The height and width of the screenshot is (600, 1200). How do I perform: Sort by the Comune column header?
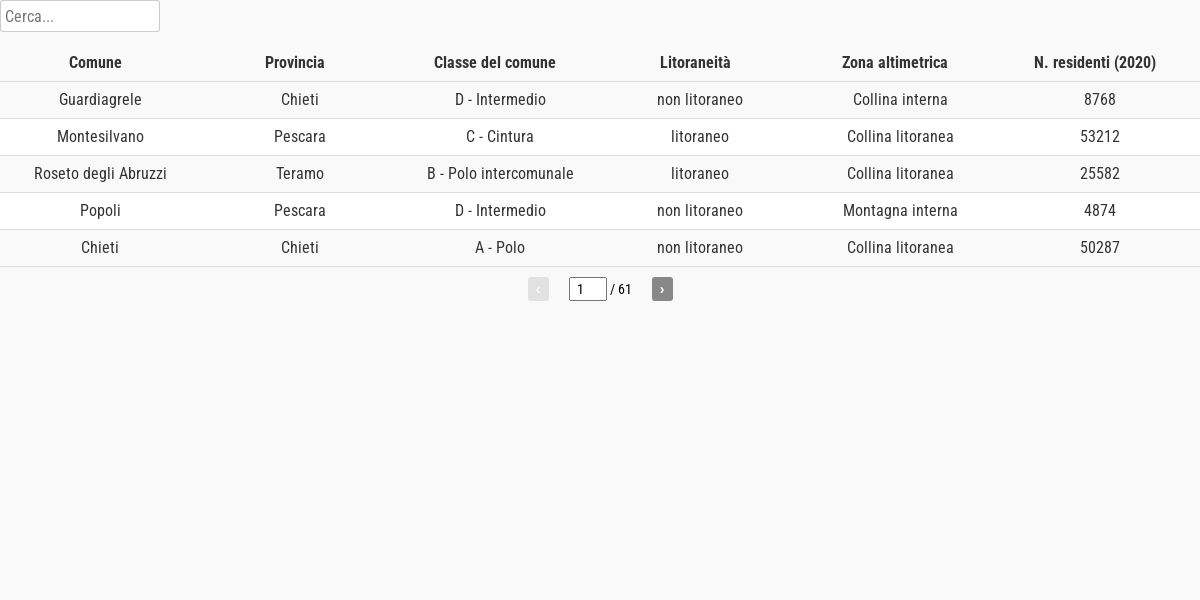point(95,62)
